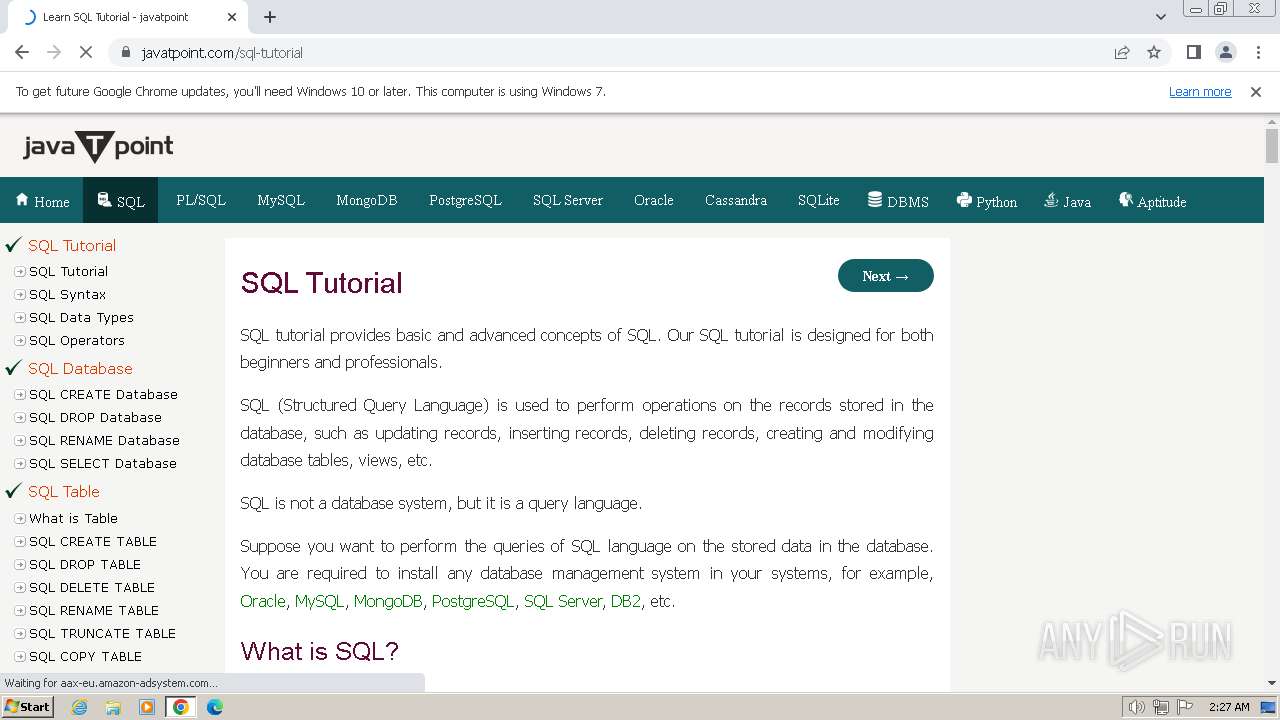Follow the DB2 link in the paragraph
Image resolution: width=1280 pixels, height=720 pixels.
coord(626,601)
